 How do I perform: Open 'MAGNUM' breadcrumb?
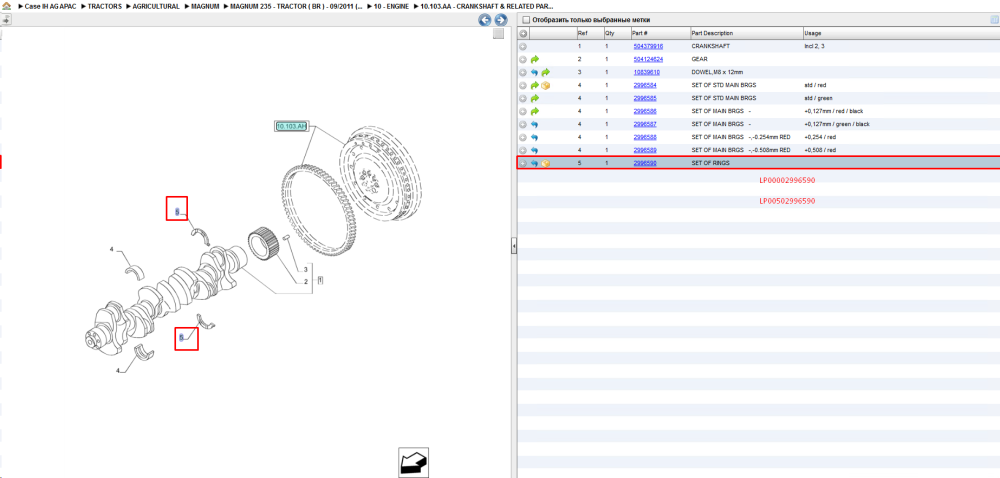click(205, 6)
